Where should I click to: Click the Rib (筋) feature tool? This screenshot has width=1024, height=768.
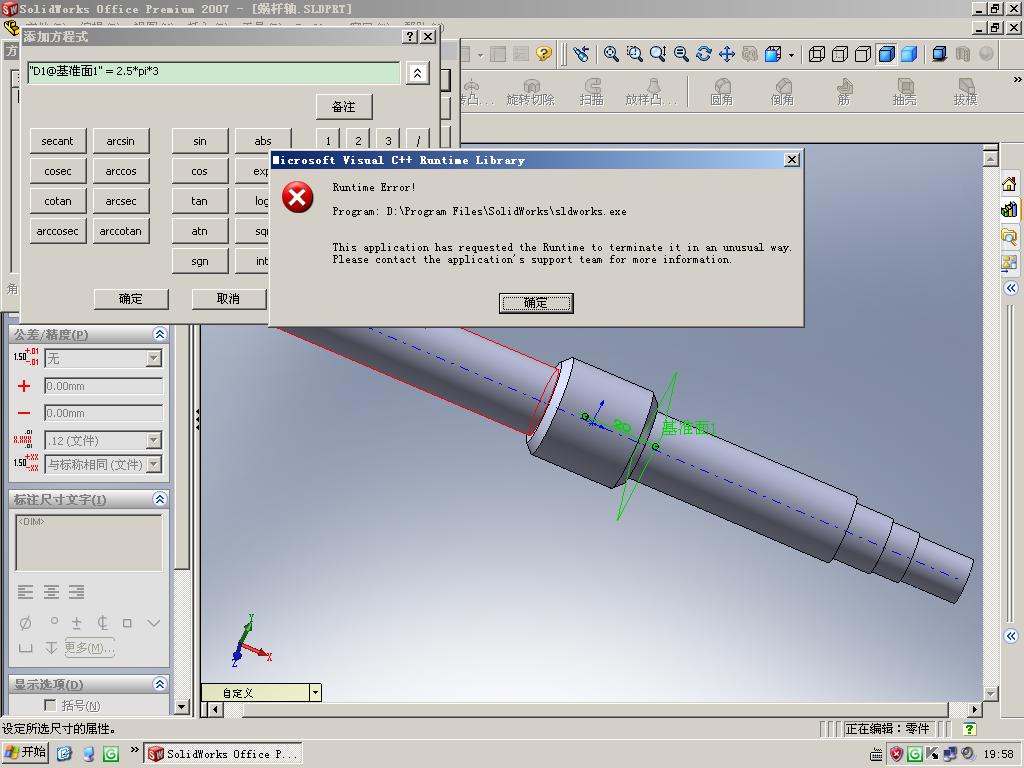(x=844, y=92)
